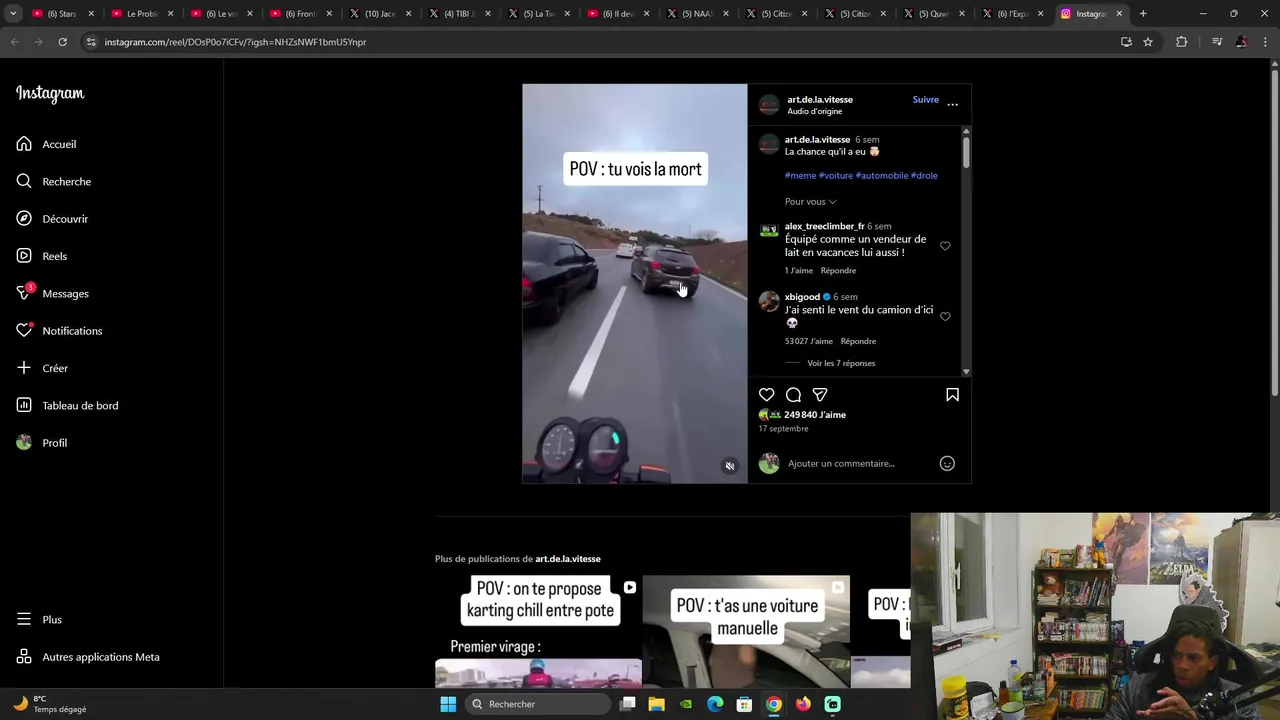Play the main reel video
The image size is (1280, 720).
click(x=634, y=284)
